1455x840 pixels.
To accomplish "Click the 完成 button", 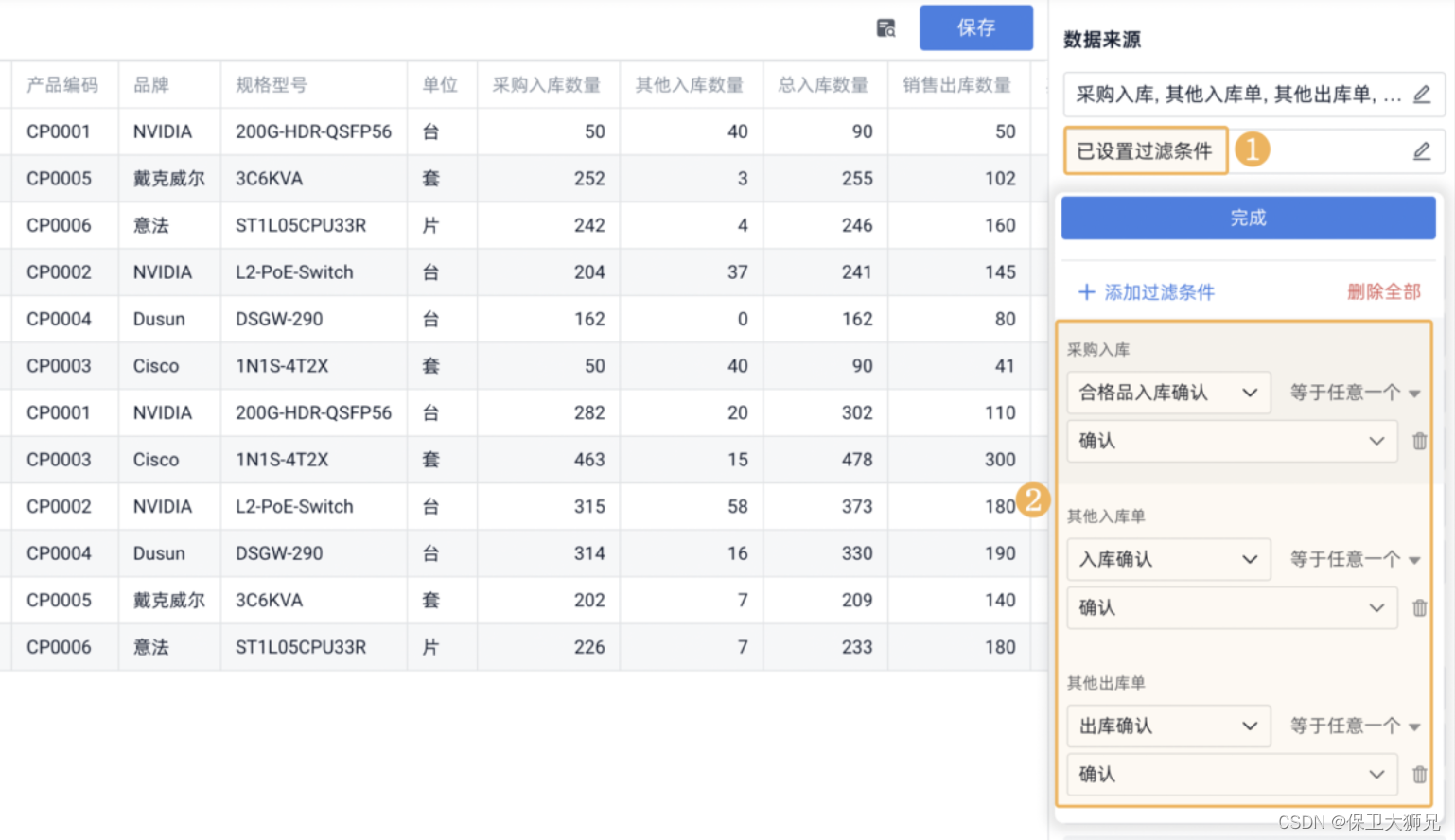I will 1248,218.
